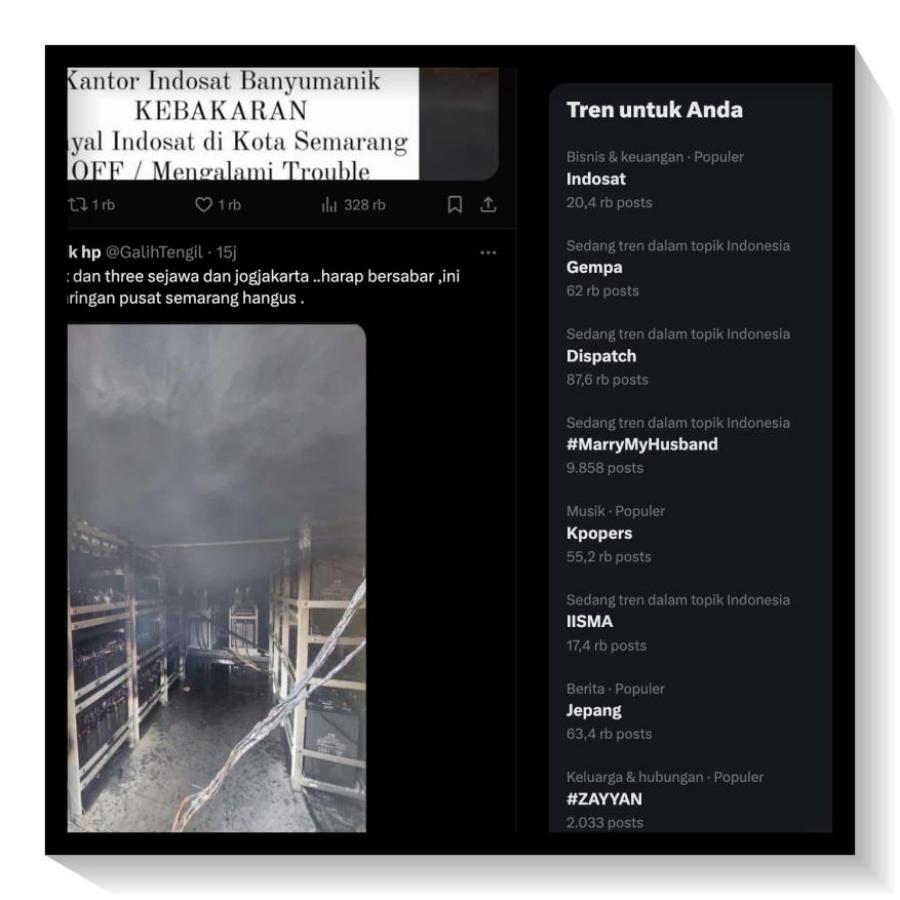
Task: Click the 15j timestamp on the tweet
Action: tap(226, 252)
